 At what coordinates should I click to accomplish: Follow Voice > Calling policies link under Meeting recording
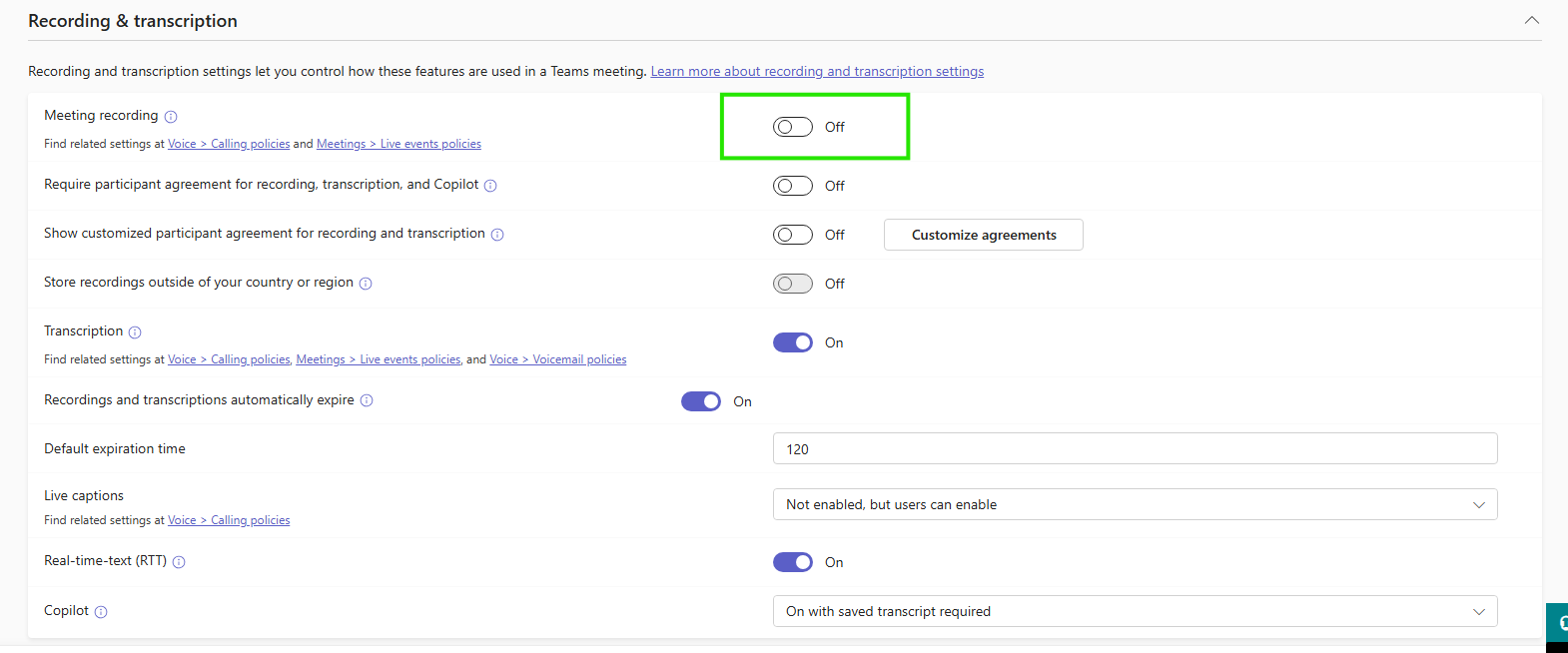point(229,144)
